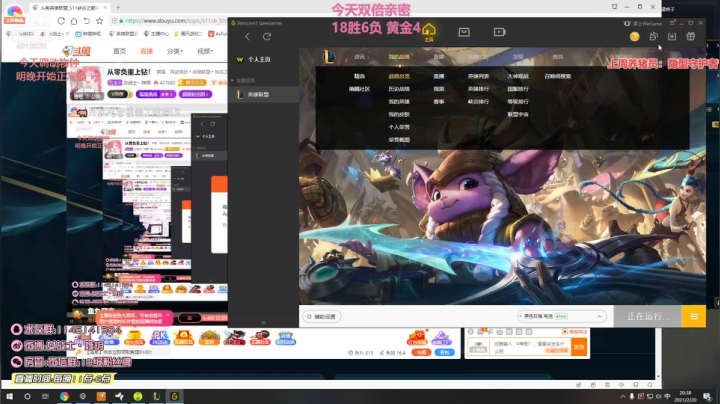Open the WeGame video/live icon
The width and height of the screenshot is (720, 404).
(500, 32)
